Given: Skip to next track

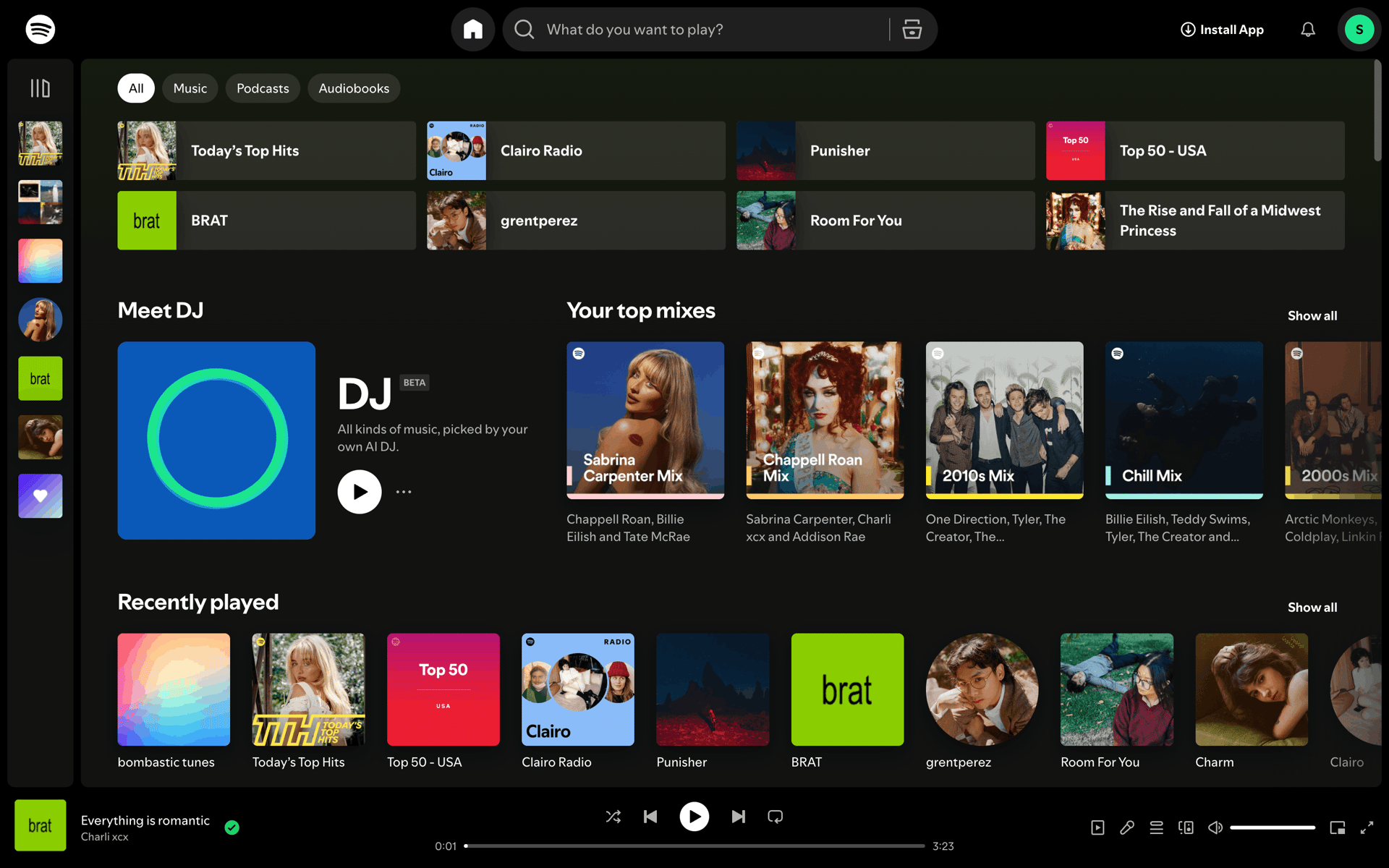Looking at the screenshot, I should click(x=738, y=817).
